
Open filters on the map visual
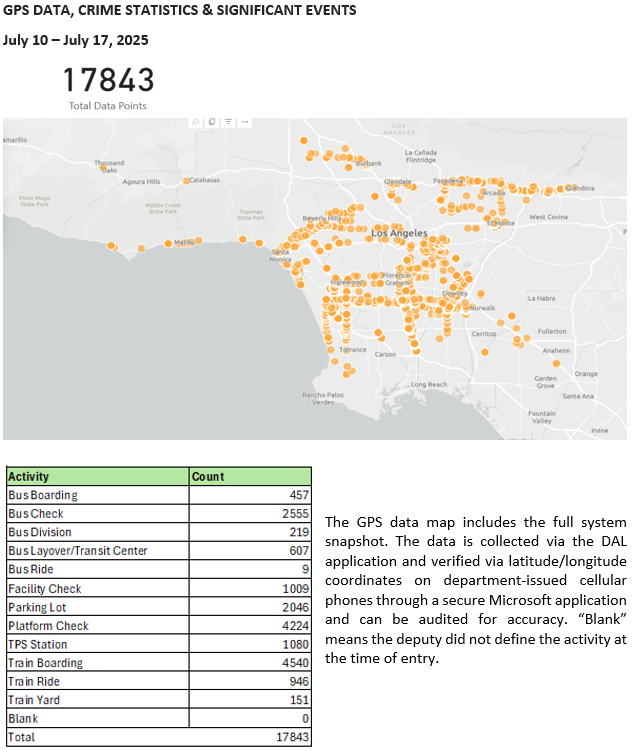228,121
